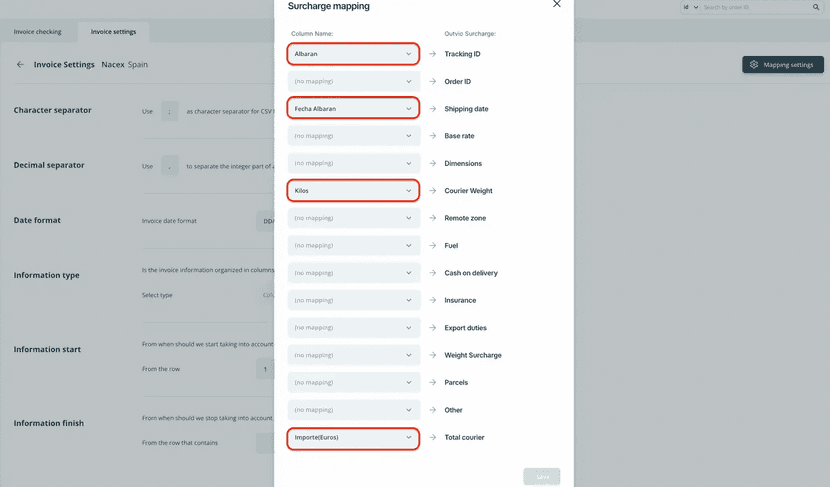Close the Surcharge mapping dialog
Viewport: 830px width, 487px height.
[x=557, y=5]
